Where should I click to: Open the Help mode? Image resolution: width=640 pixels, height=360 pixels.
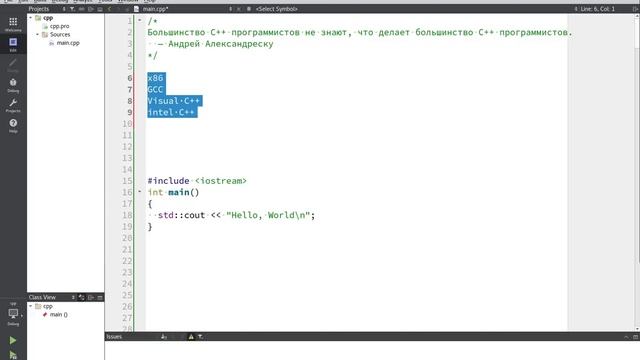pyautogui.click(x=13, y=126)
